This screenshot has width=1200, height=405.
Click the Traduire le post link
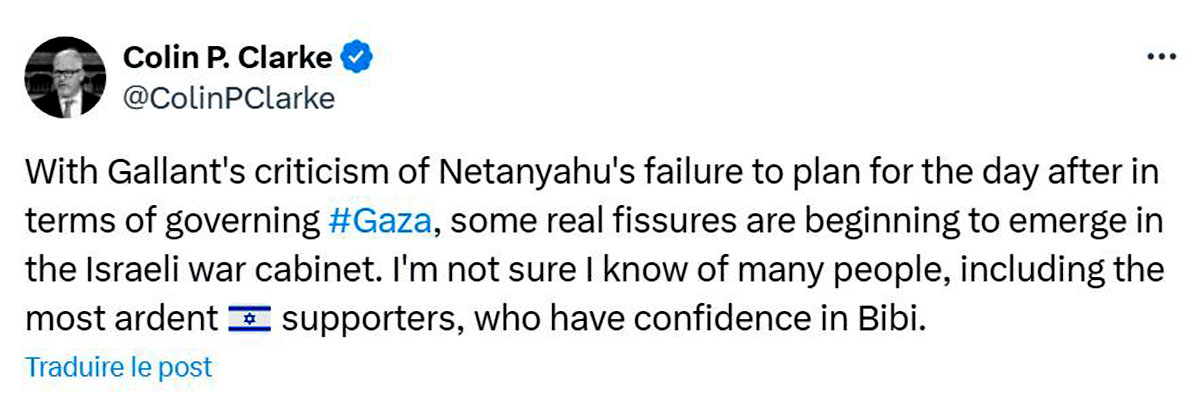point(119,367)
